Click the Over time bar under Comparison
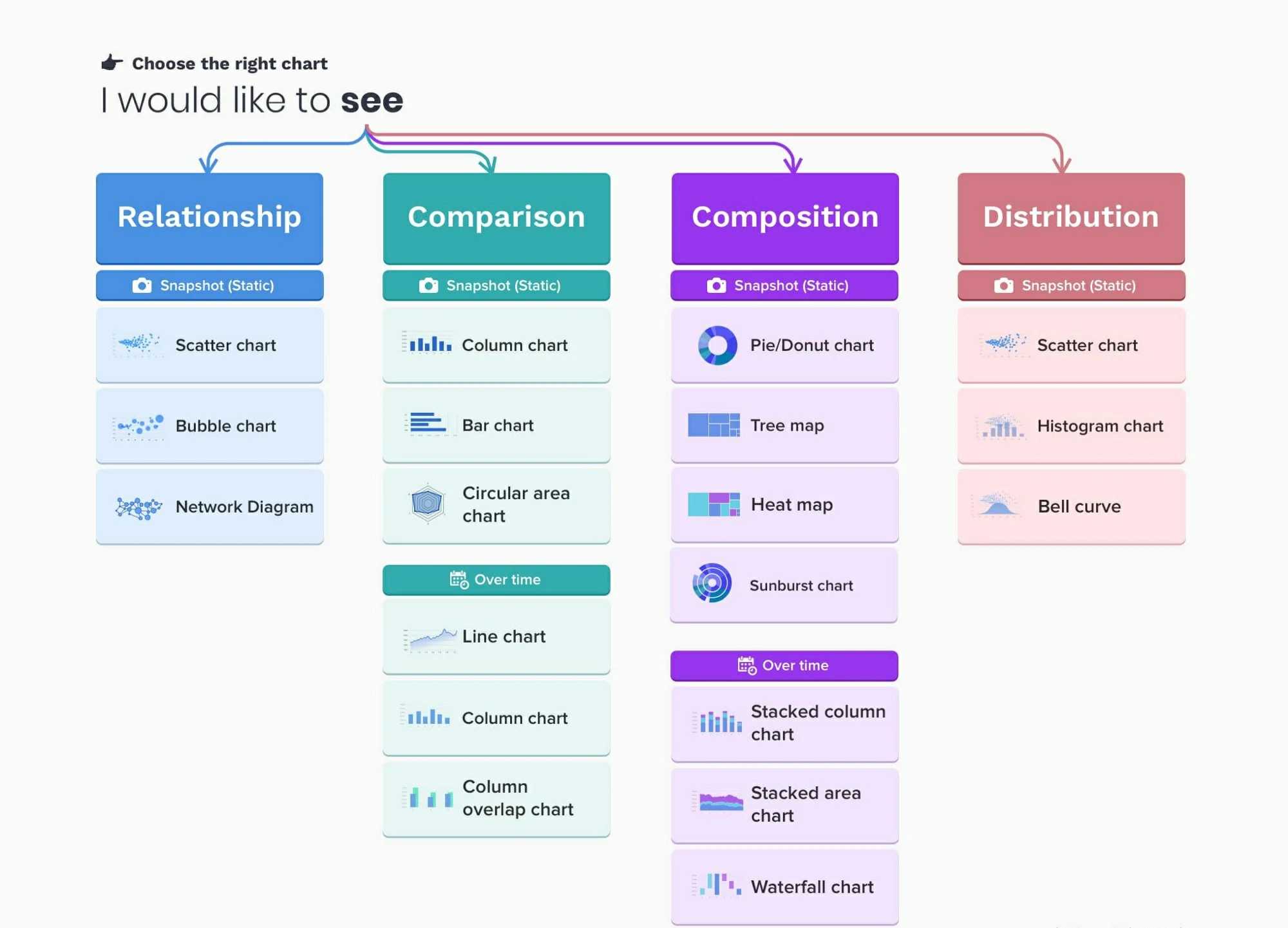The image size is (1288, 928). [x=496, y=580]
